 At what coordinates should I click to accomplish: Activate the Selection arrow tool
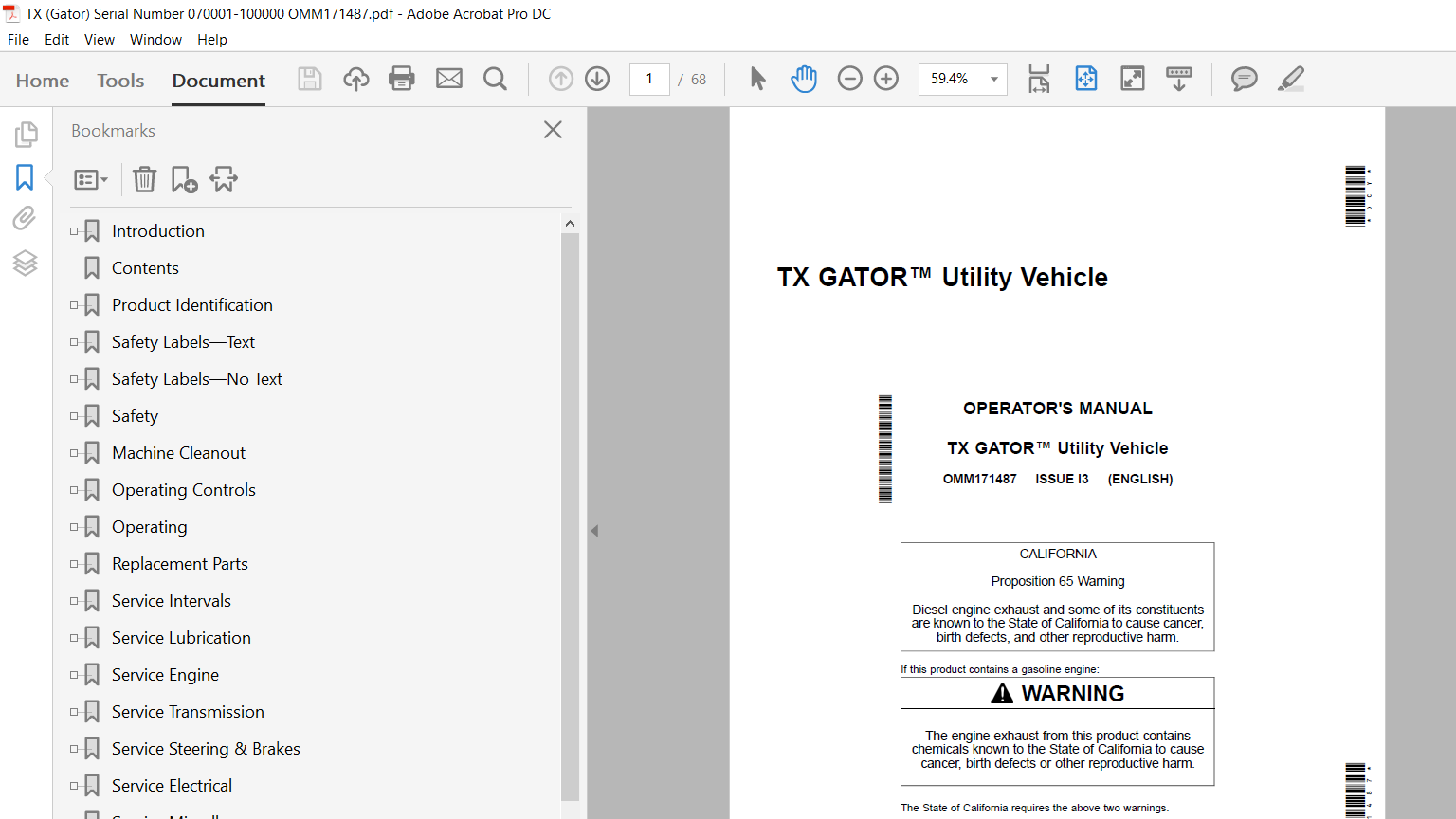[x=757, y=79]
